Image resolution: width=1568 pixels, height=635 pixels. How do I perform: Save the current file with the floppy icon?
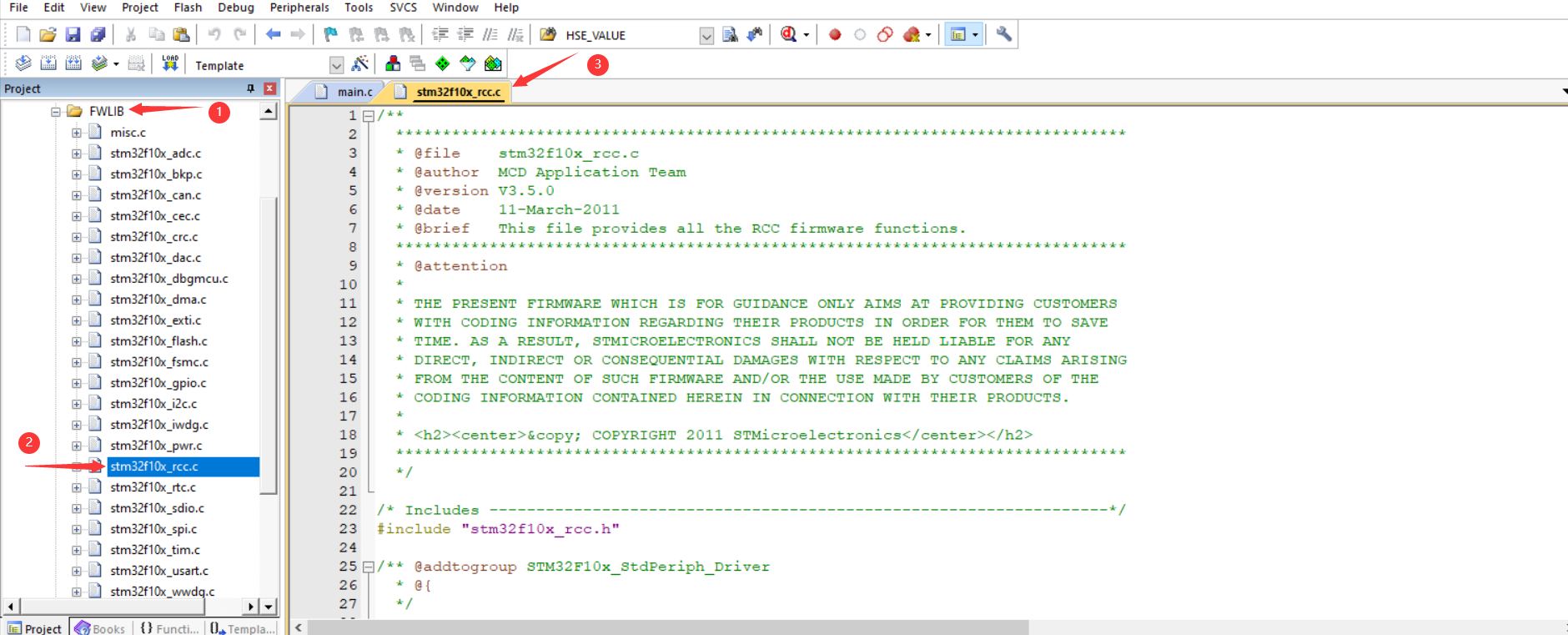[73, 34]
